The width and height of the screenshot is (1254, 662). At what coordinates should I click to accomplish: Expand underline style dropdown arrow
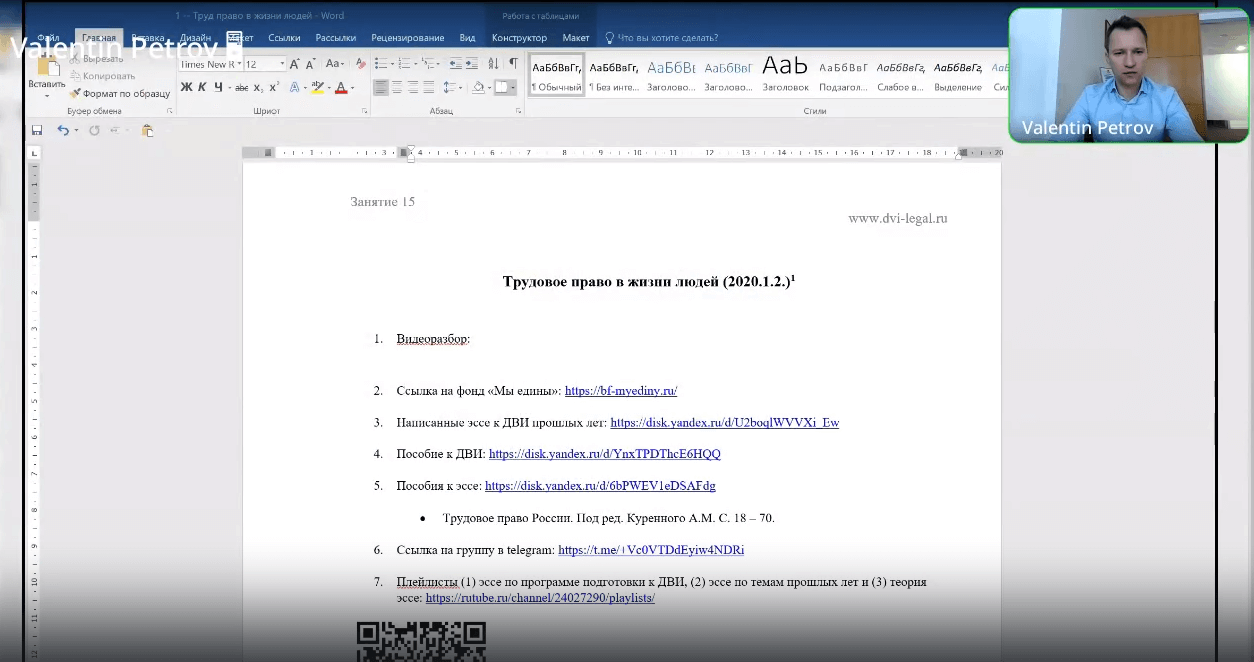pos(230,87)
